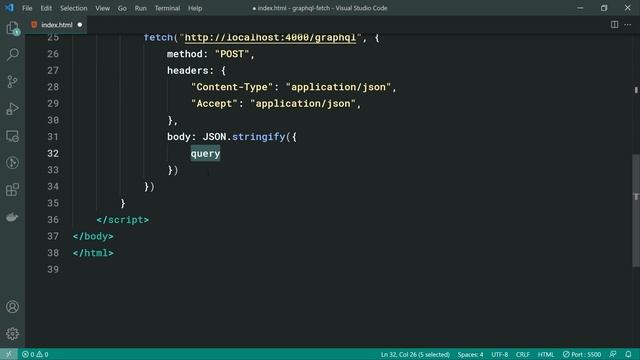Click Ln 32, Col 26 cursor position
This screenshot has height=360, width=640.
(x=415, y=354)
